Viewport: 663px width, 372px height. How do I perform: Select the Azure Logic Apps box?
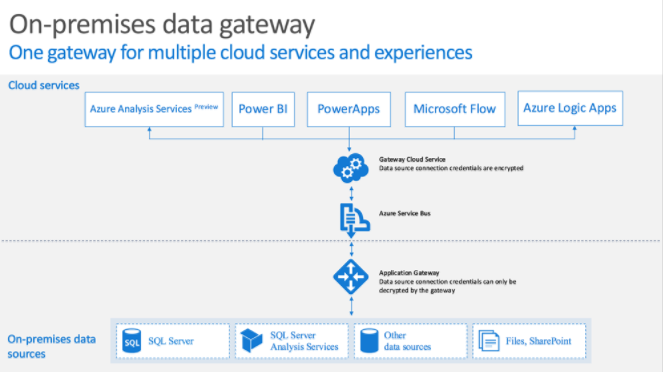[570, 108]
